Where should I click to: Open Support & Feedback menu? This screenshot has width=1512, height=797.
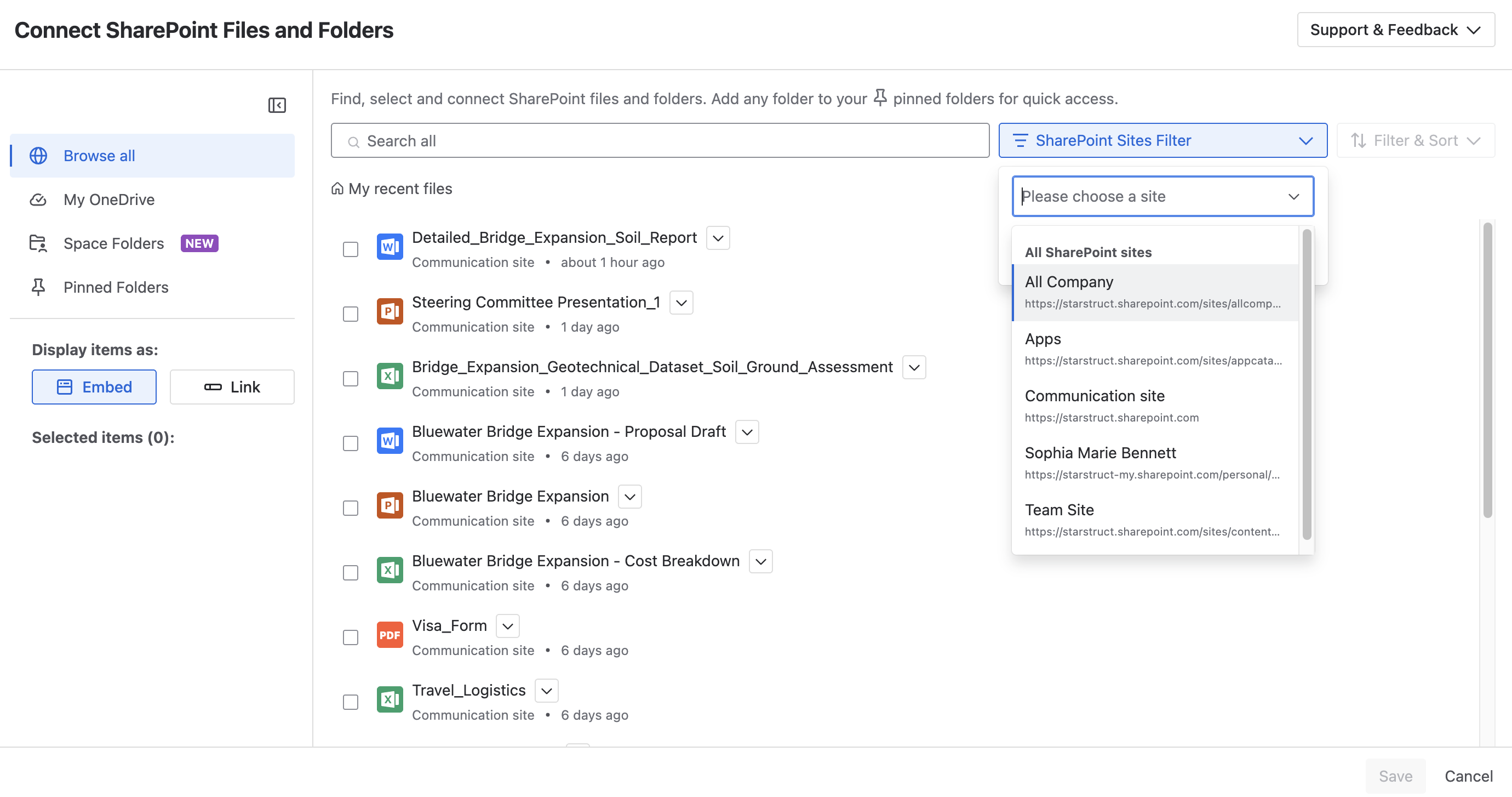pyautogui.click(x=1396, y=30)
